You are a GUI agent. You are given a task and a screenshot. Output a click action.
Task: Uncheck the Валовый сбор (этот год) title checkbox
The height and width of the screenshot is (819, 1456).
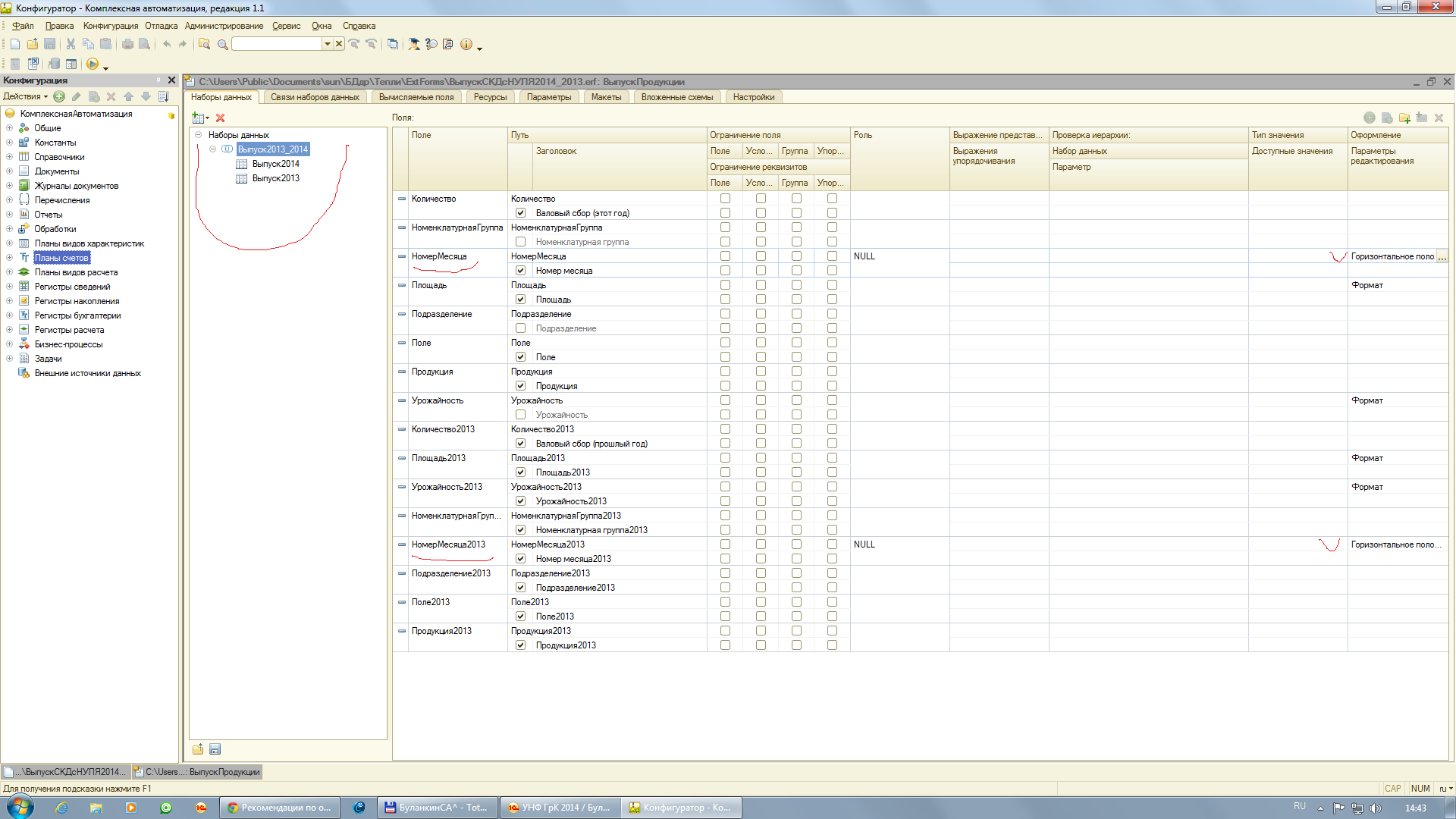[520, 213]
